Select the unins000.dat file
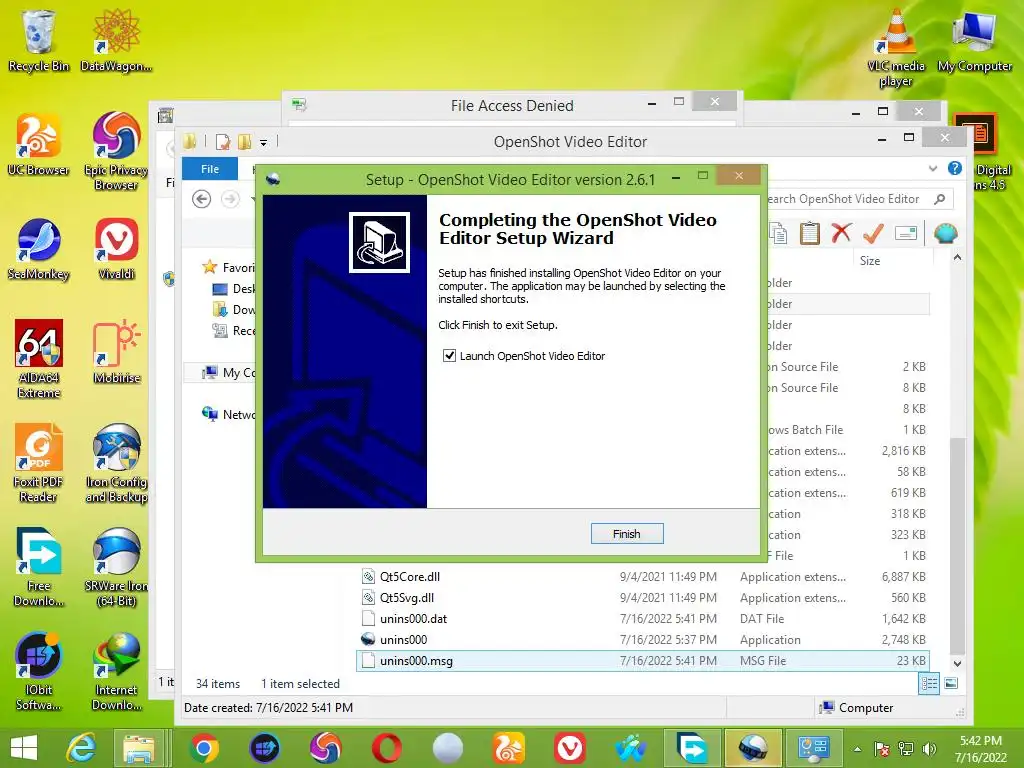1024x768 pixels. [413, 618]
